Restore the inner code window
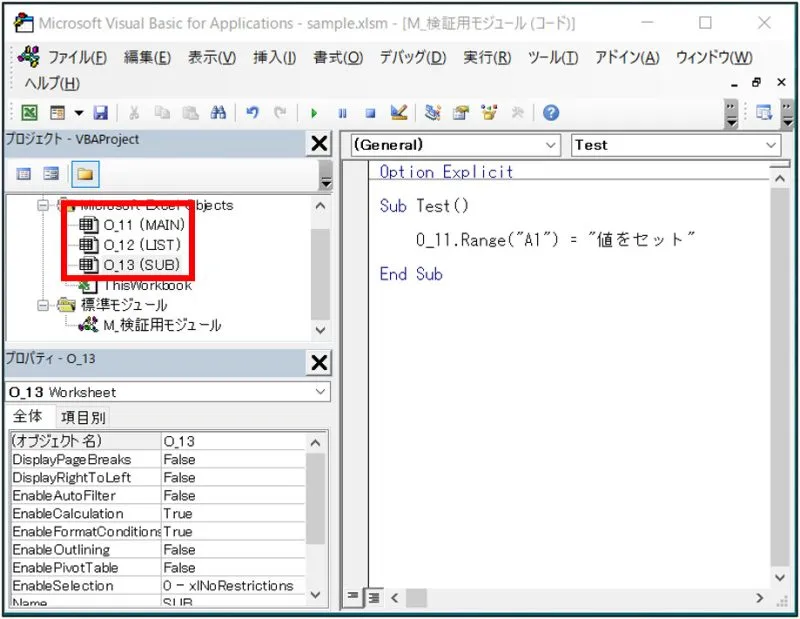Viewport: 800px width, 619px height. (757, 83)
